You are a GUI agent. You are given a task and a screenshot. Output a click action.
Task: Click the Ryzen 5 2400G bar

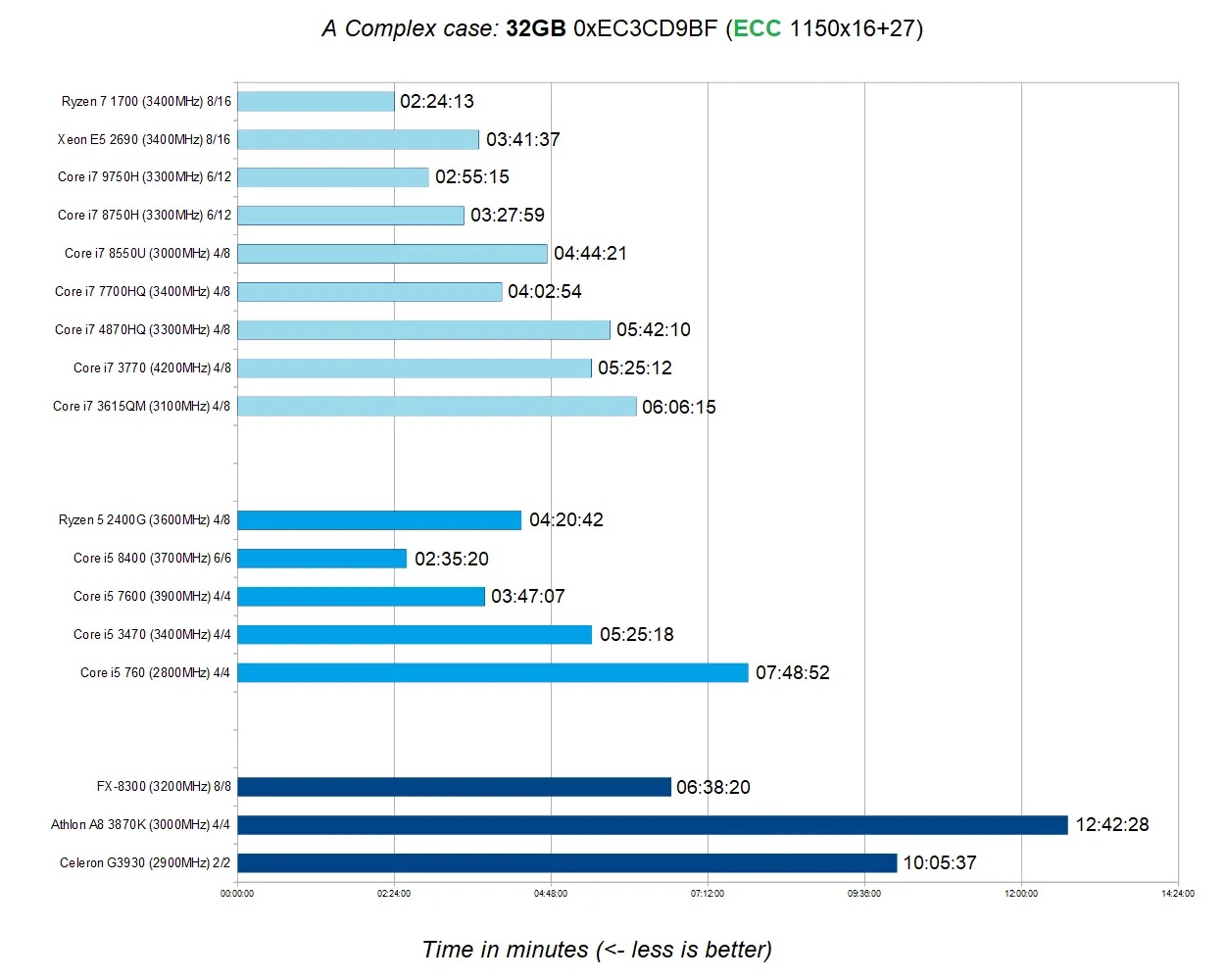[x=380, y=520]
